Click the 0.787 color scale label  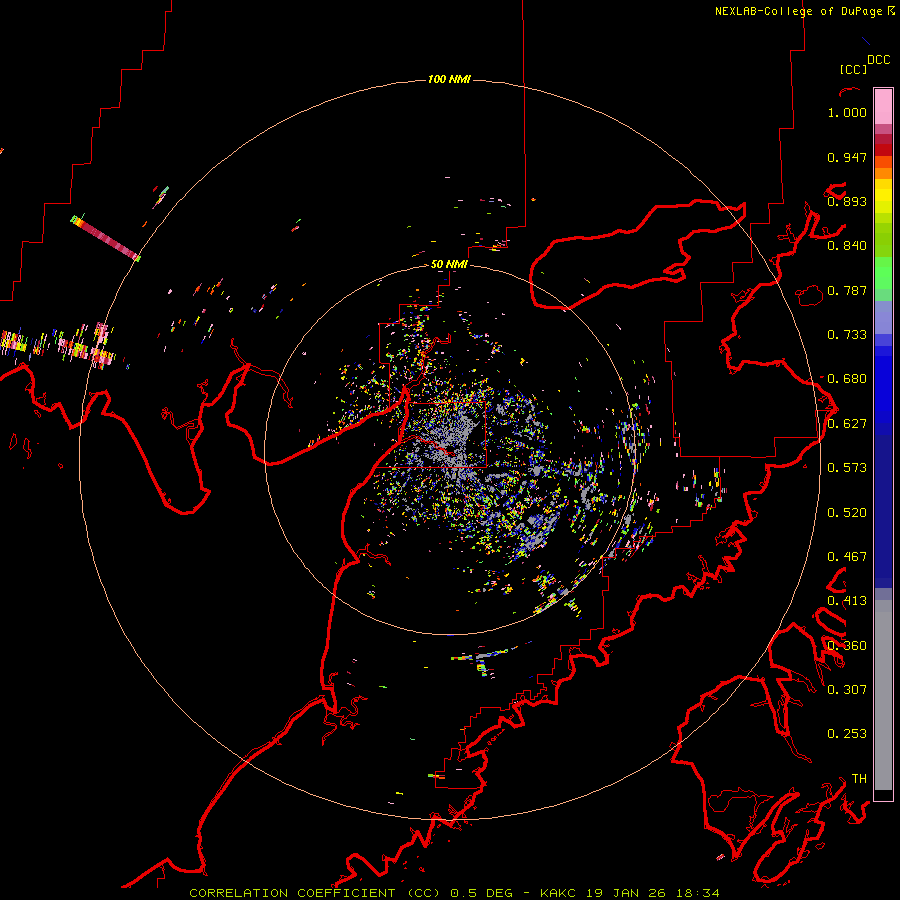(x=847, y=290)
